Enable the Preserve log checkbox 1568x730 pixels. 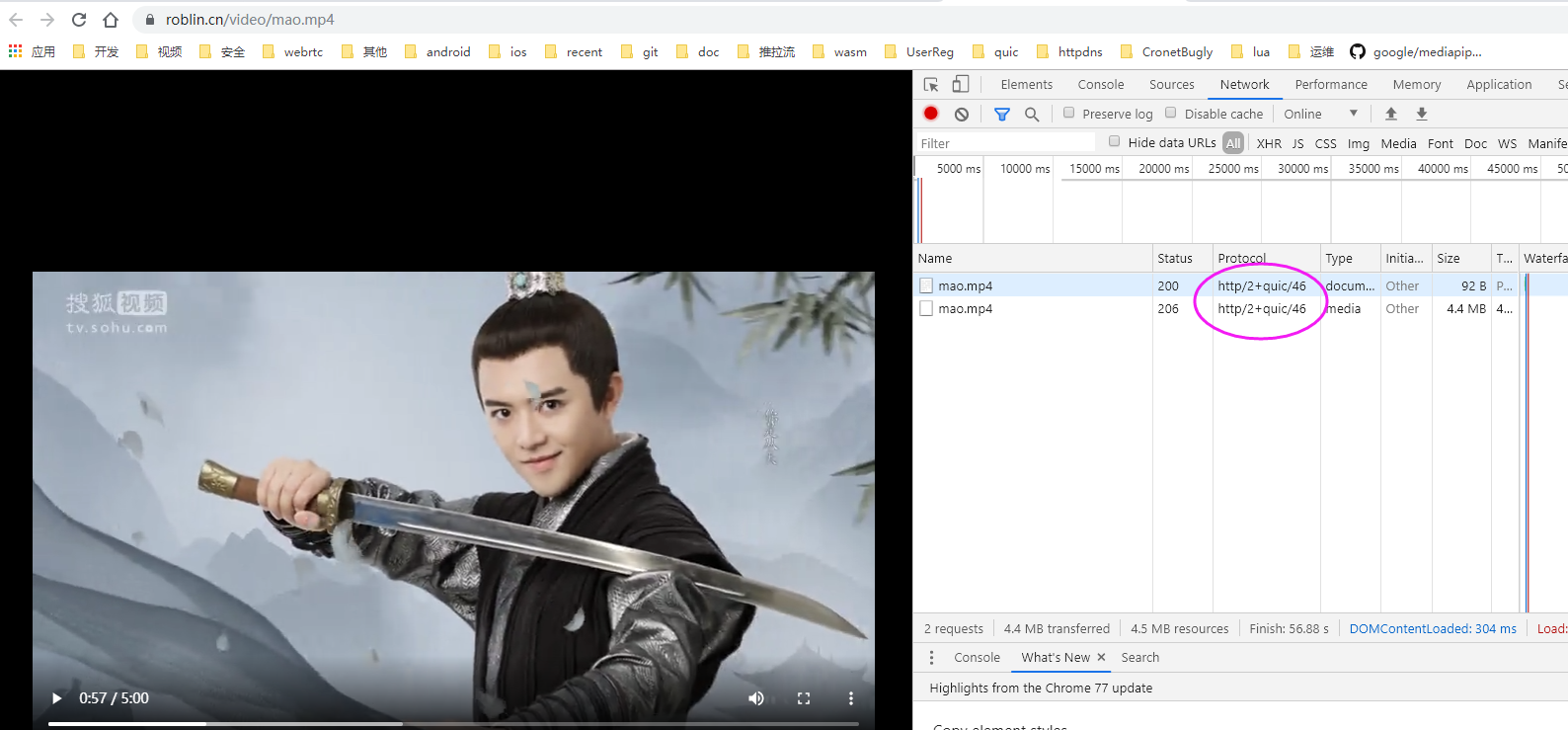click(x=1068, y=113)
